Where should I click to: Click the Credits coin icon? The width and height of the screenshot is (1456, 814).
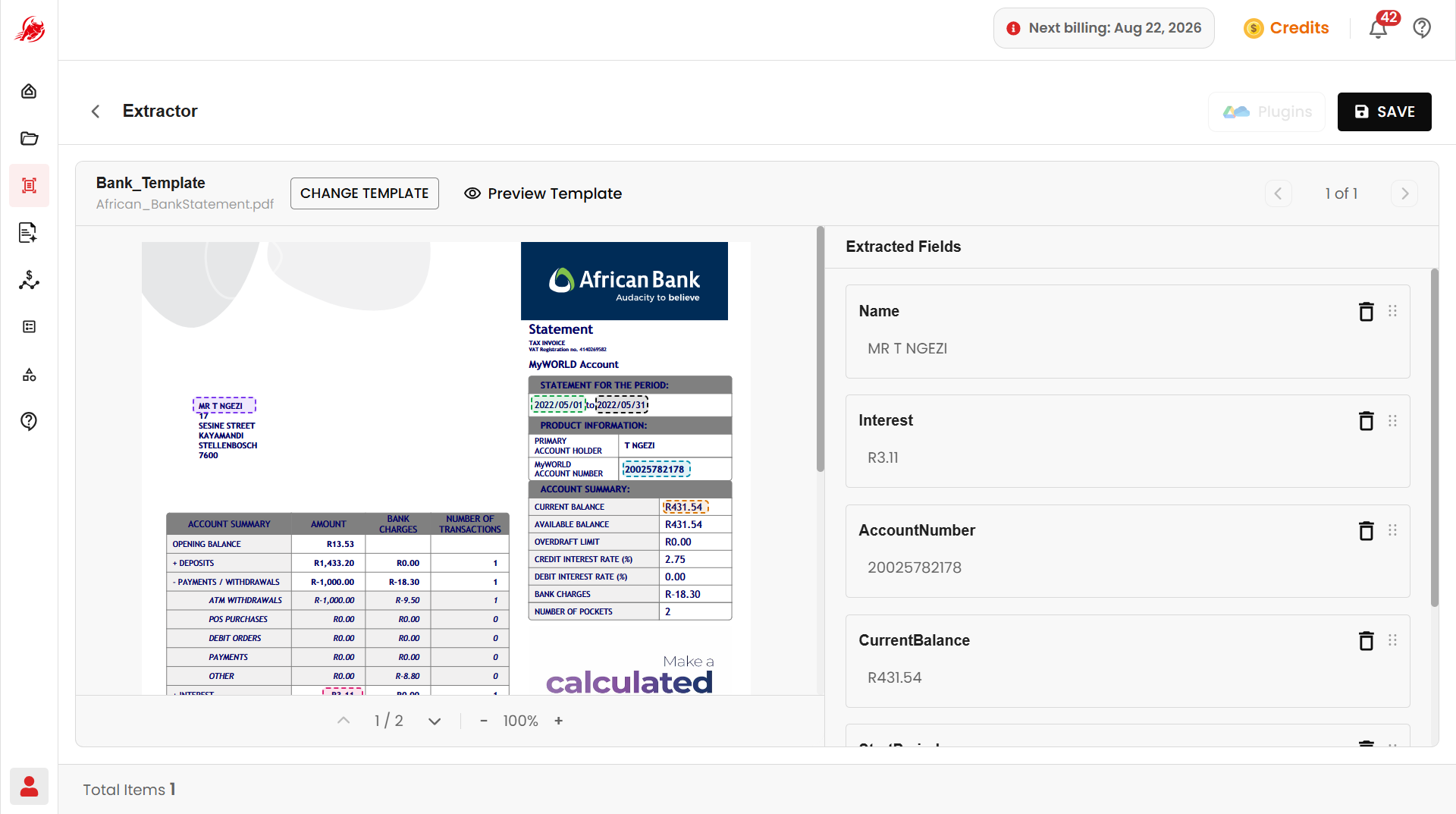pos(1254,28)
